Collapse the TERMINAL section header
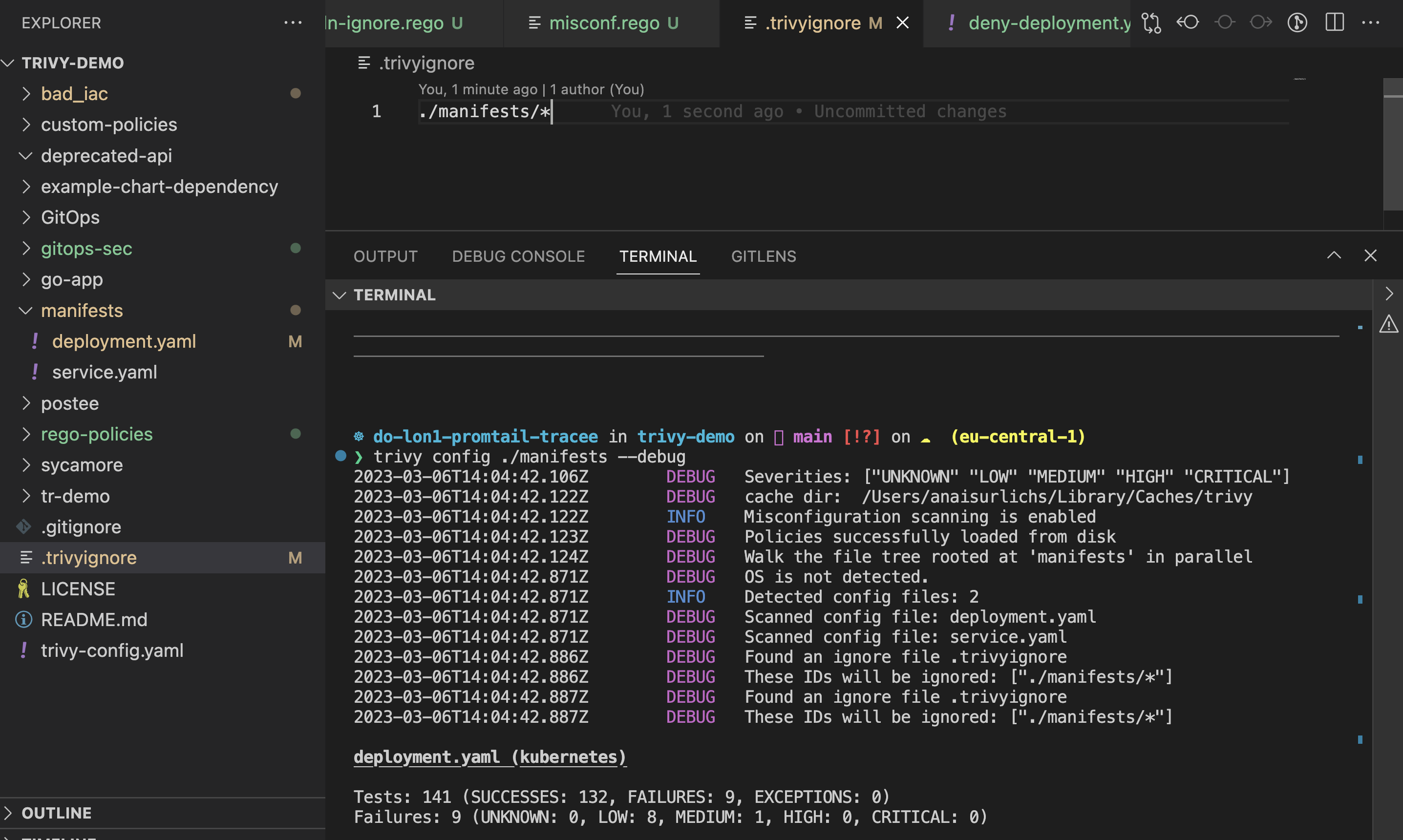Screen dimensions: 1403x840 848,295
